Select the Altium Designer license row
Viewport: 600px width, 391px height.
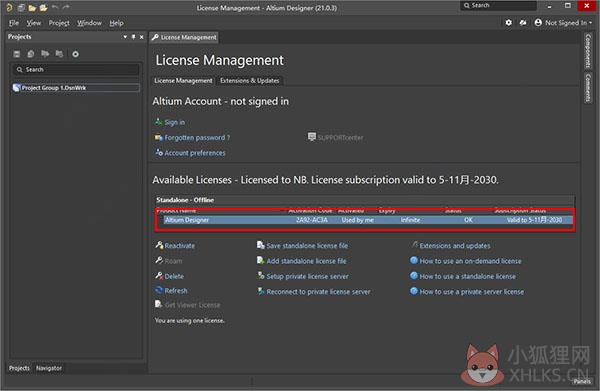point(368,220)
